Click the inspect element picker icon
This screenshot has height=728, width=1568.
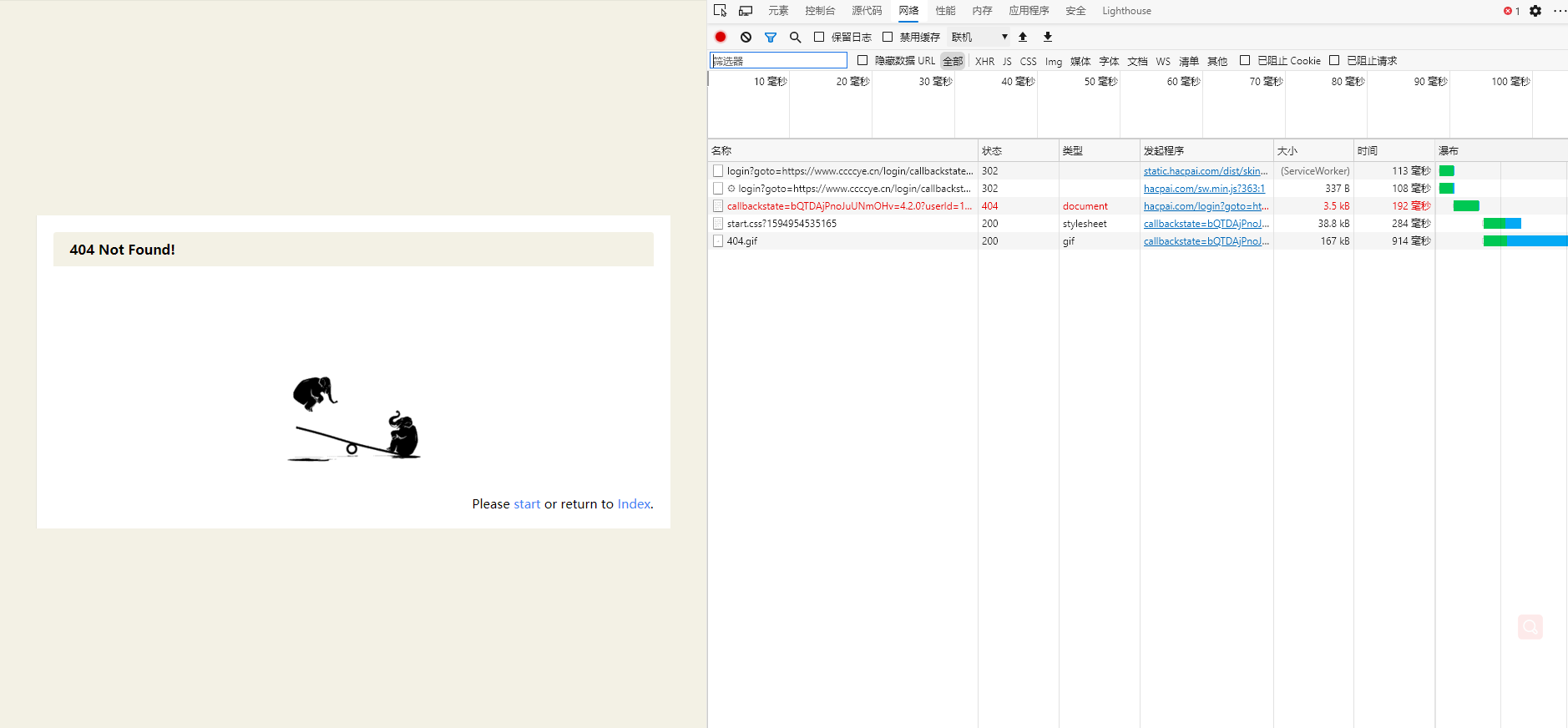pyautogui.click(x=721, y=11)
